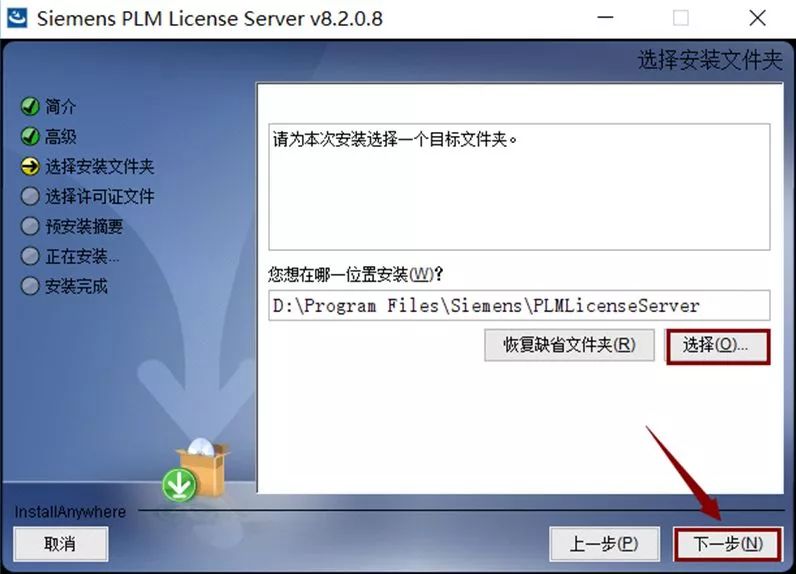Click the 恢复缺省文件夹(R) button

click(x=569, y=345)
